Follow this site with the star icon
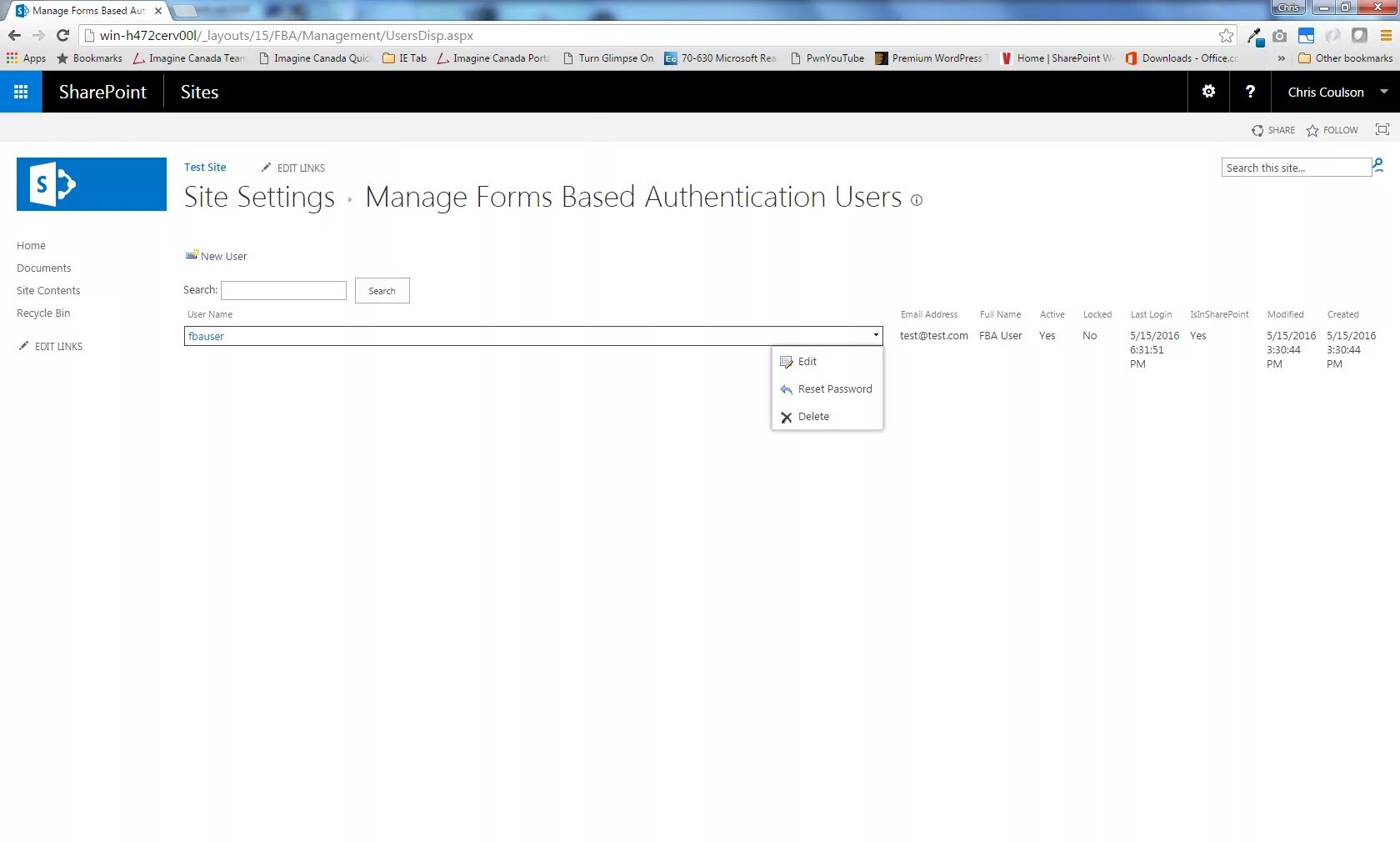 (x=1312, y=130)
